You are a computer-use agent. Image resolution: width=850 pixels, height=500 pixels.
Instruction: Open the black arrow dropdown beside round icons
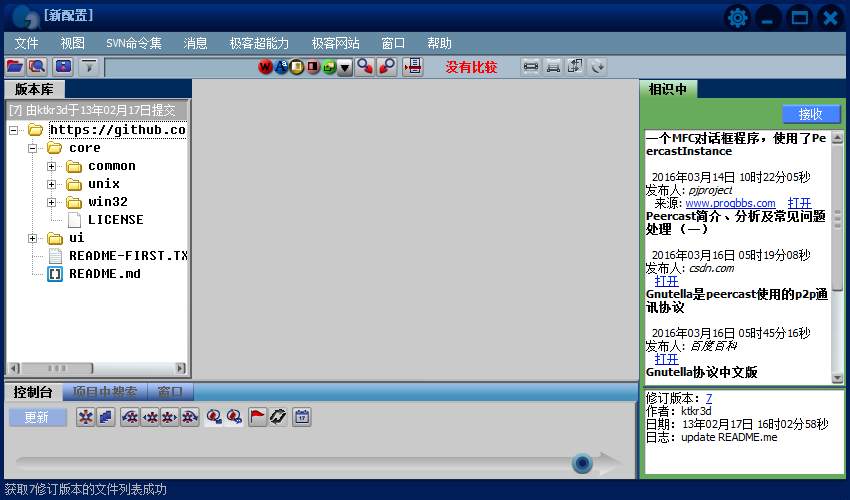coord(345,68)
